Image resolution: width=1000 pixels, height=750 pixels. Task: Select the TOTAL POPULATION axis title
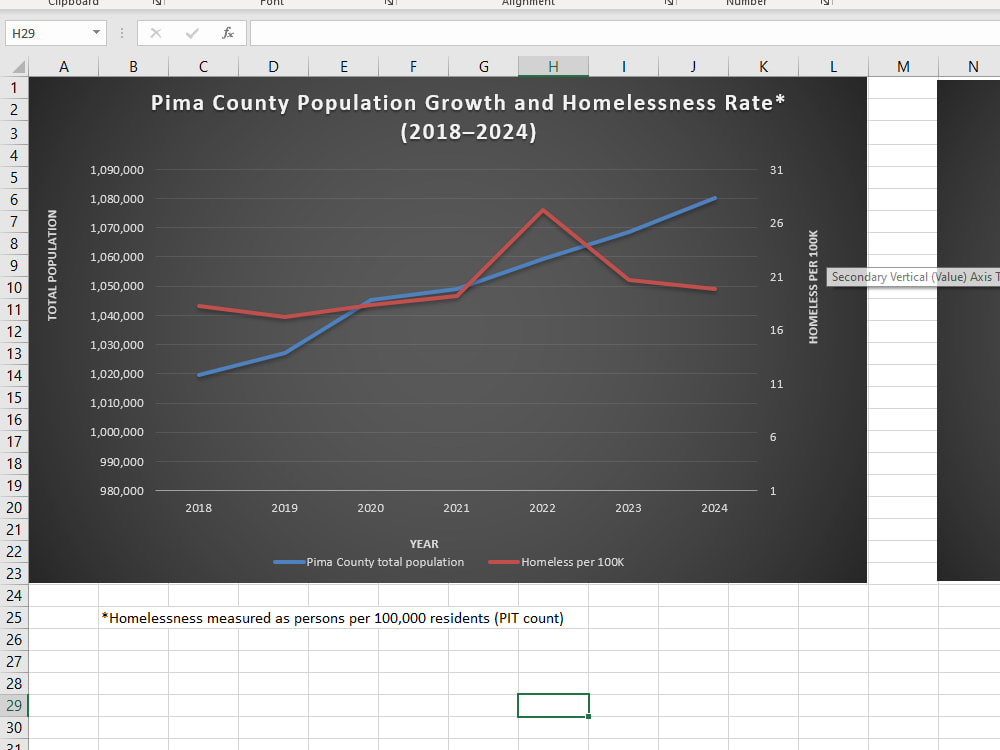pos(52,265)
